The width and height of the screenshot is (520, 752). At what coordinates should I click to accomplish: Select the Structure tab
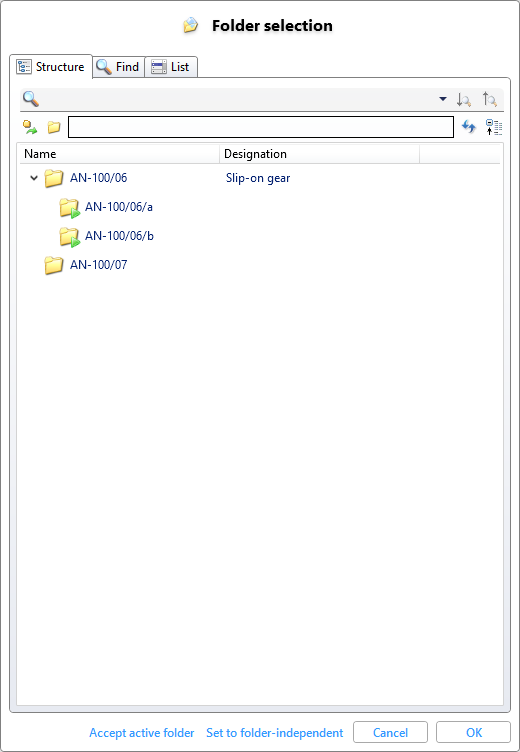click(x=51, y=67)
